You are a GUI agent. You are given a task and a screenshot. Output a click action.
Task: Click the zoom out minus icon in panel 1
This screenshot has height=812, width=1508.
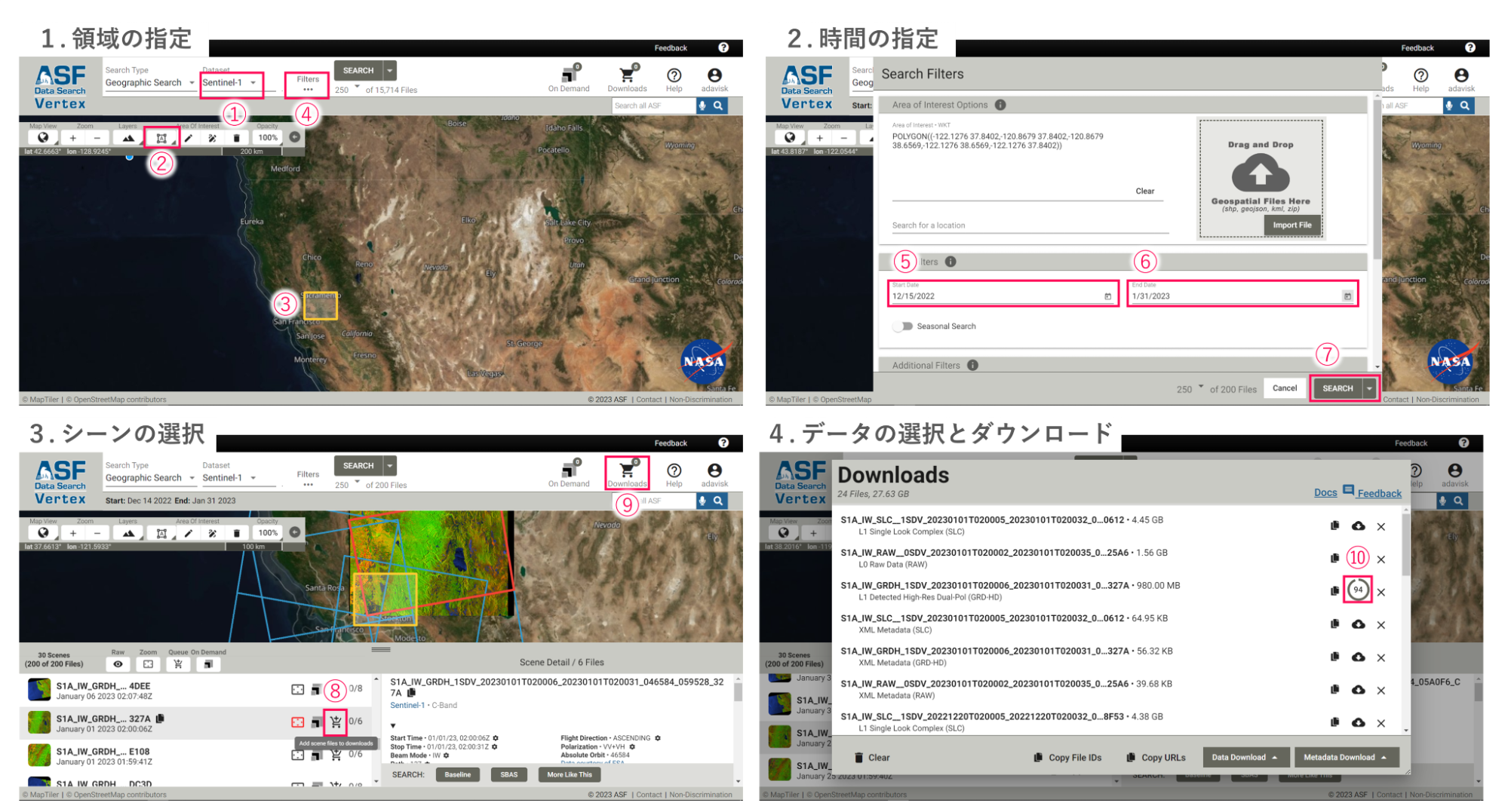point(97,138)
